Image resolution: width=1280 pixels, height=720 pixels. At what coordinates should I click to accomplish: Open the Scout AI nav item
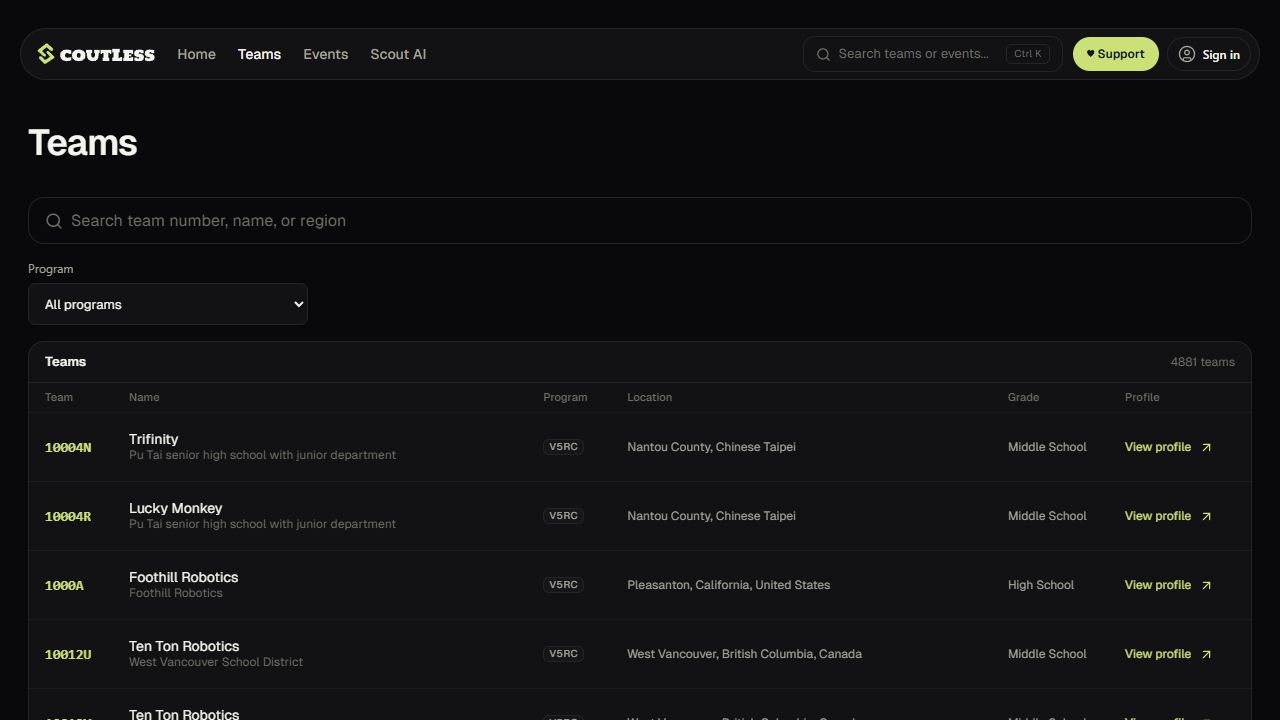(x=398, y=54)
